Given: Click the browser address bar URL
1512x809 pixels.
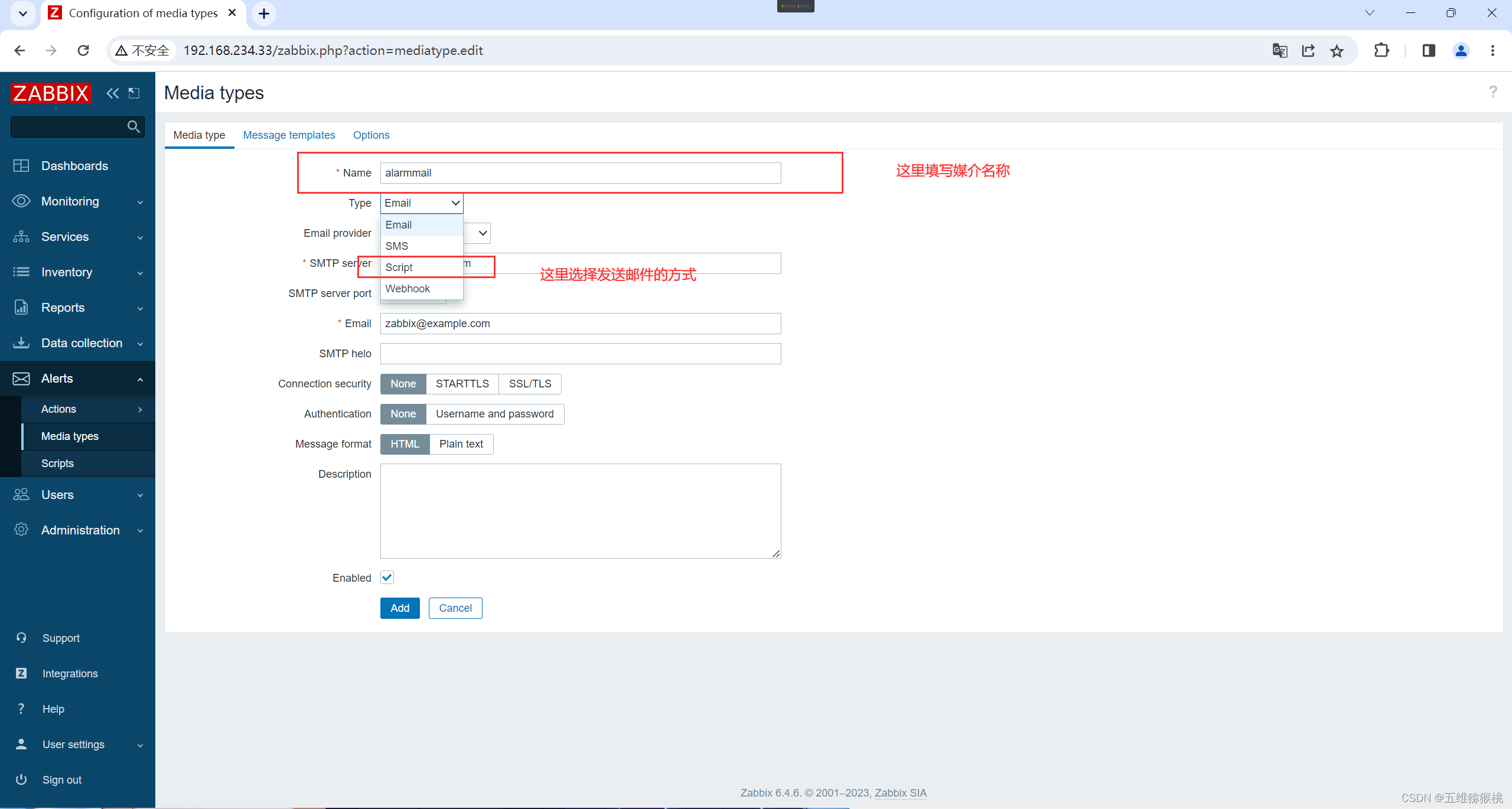Looking at the screenshot, I should (333, 51).
